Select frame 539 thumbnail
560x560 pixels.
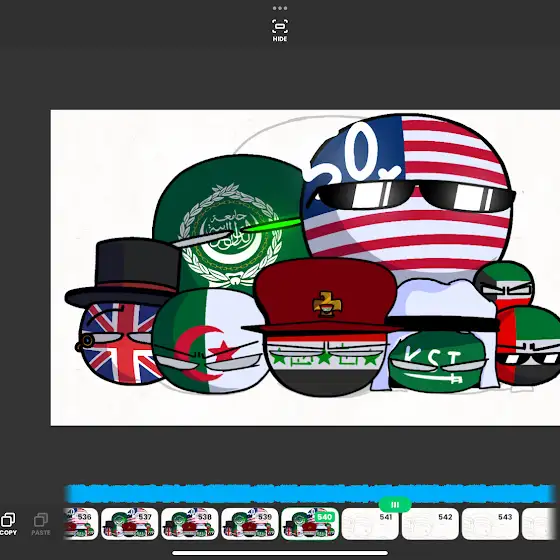click(249, 524)
